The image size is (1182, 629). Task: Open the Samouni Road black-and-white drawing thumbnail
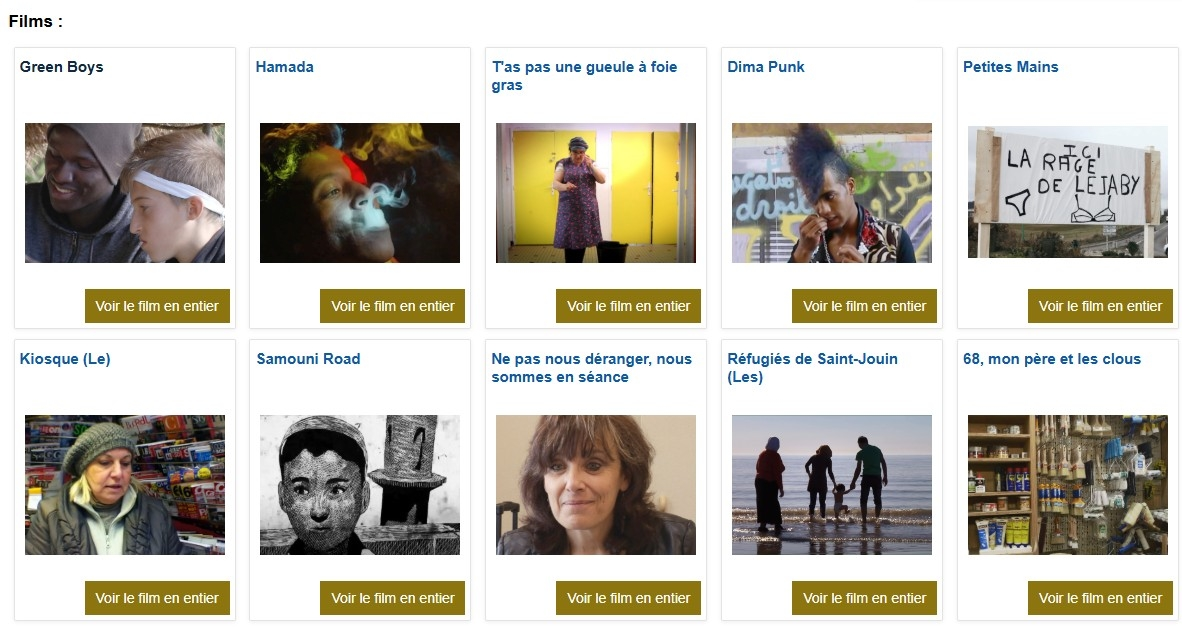tap(360, 485)
